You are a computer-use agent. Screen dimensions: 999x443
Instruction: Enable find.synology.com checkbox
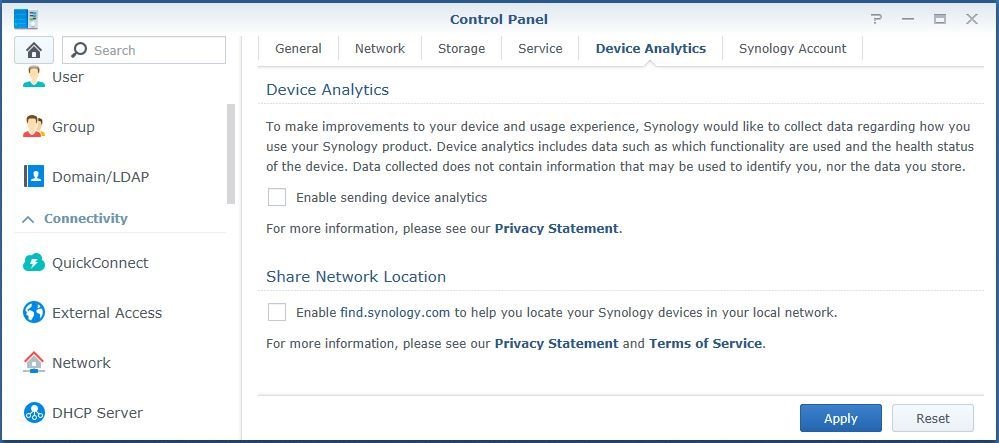(277, 313)
